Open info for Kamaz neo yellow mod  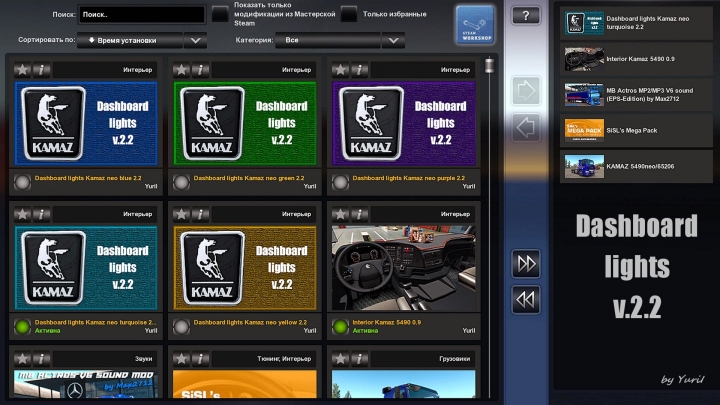point(201,214)
